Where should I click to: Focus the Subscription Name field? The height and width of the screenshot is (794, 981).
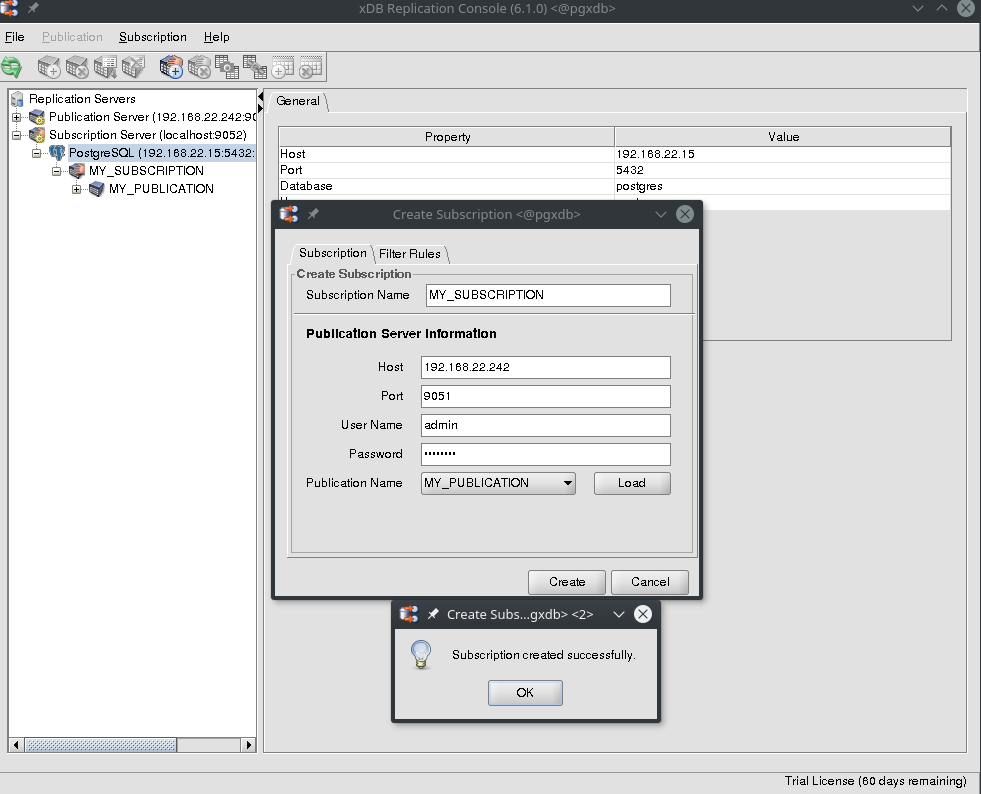pos(548,295)
